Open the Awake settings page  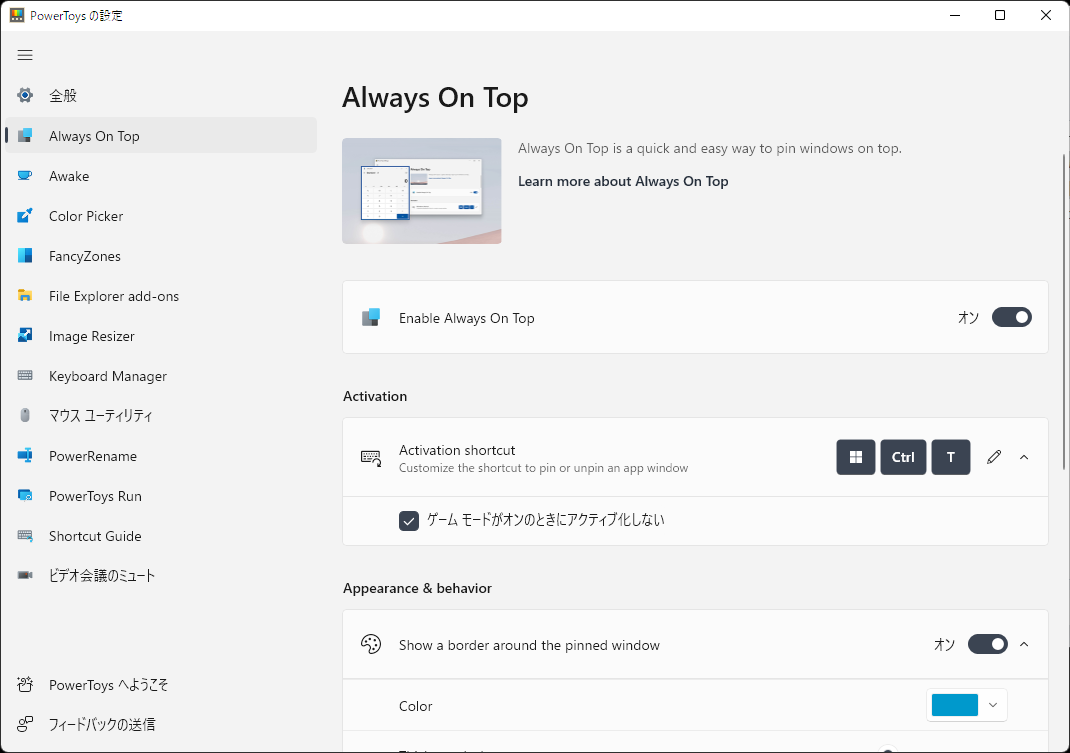click(161, 175)
